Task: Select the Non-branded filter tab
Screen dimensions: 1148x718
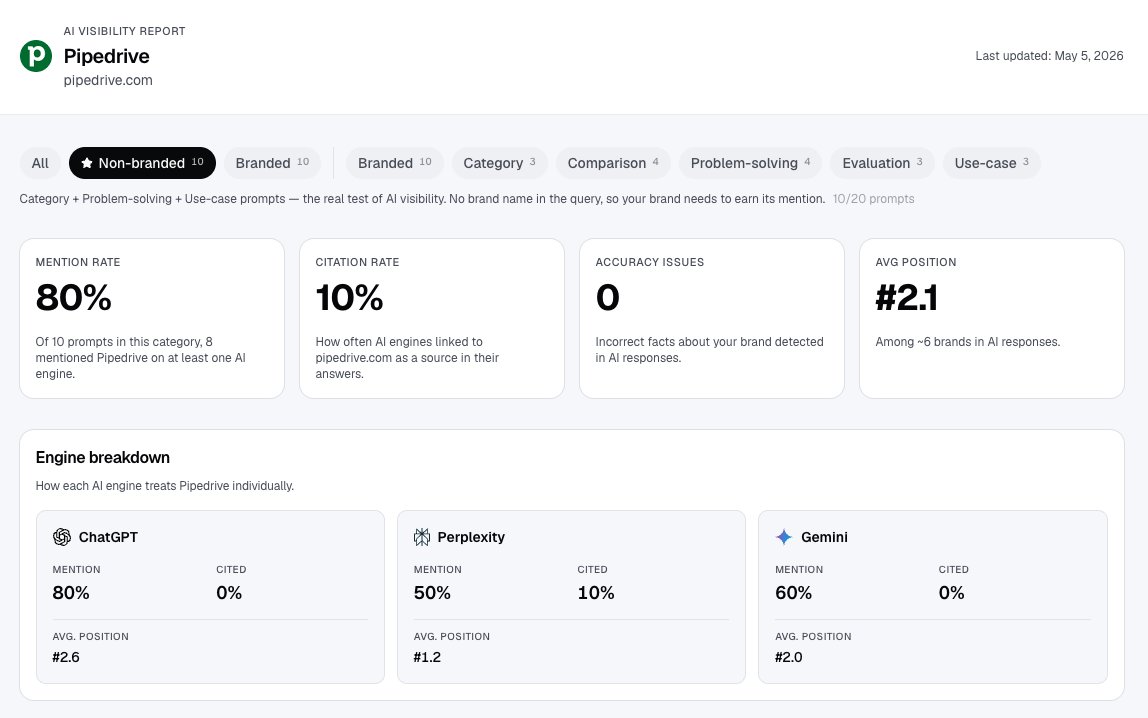Action: (x=142, y=163)
